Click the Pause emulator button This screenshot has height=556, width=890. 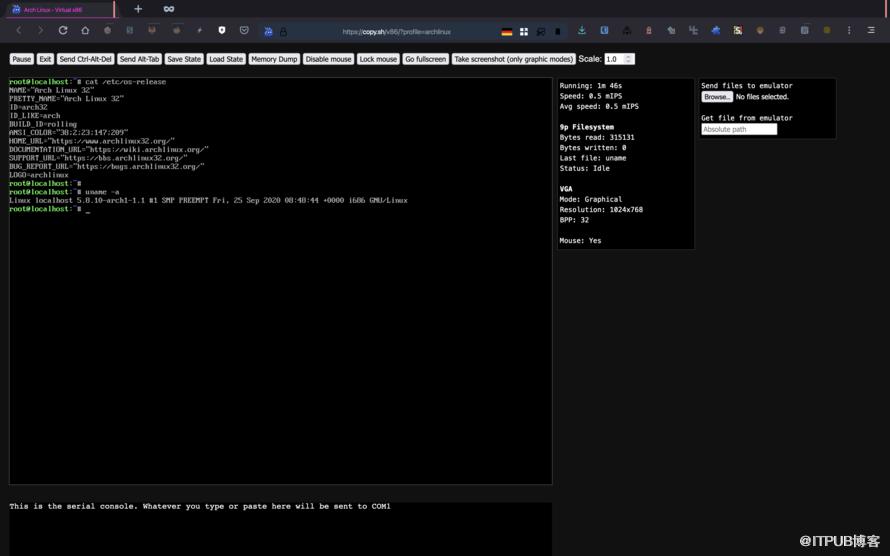[x=22, y=59]
